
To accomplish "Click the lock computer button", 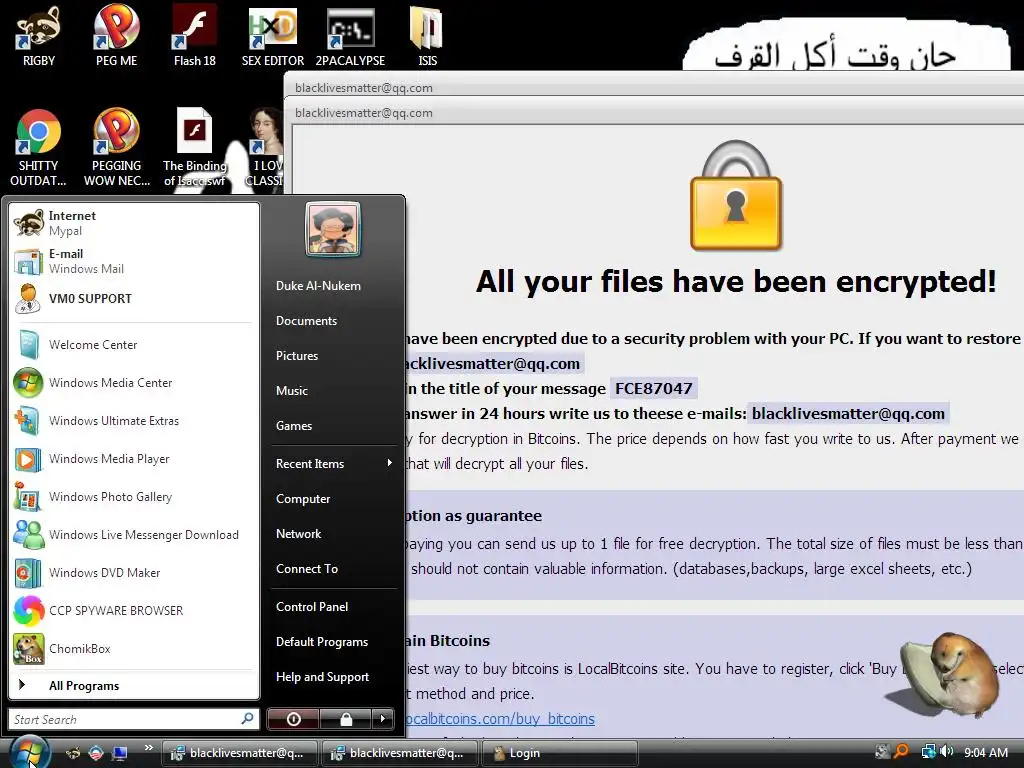I will (346, 719).
